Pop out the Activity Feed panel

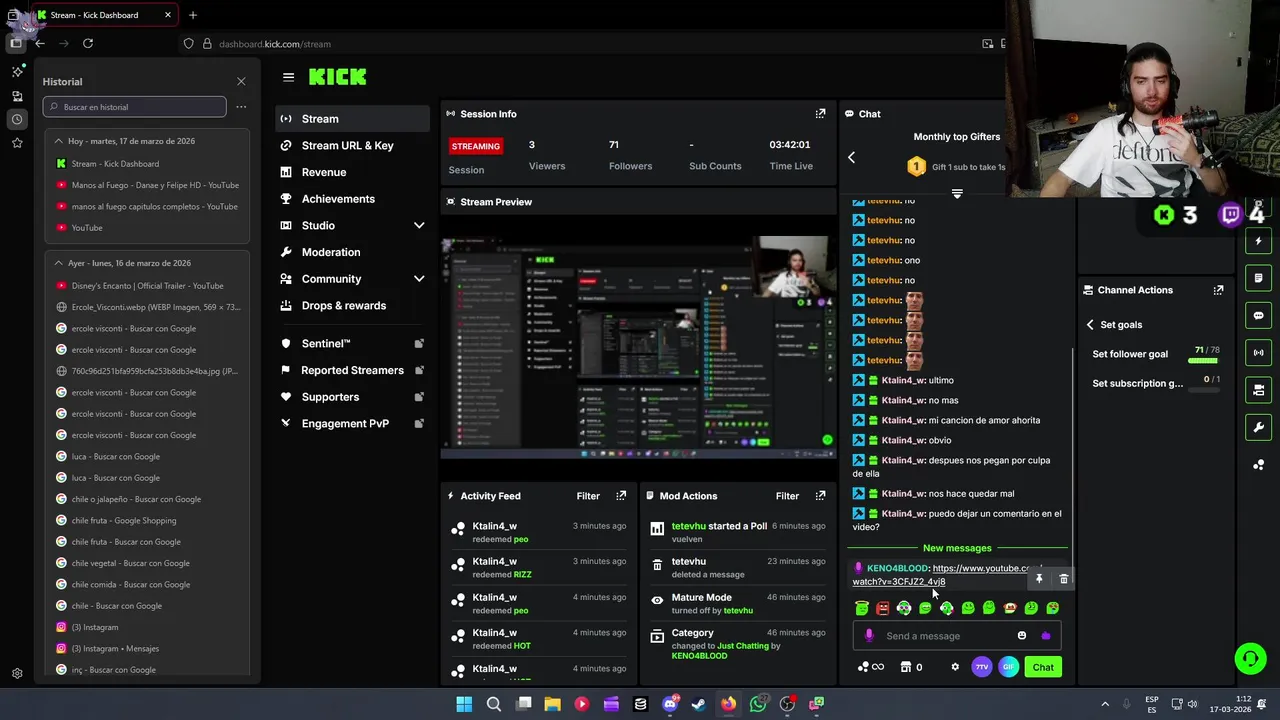pos(621,496)
